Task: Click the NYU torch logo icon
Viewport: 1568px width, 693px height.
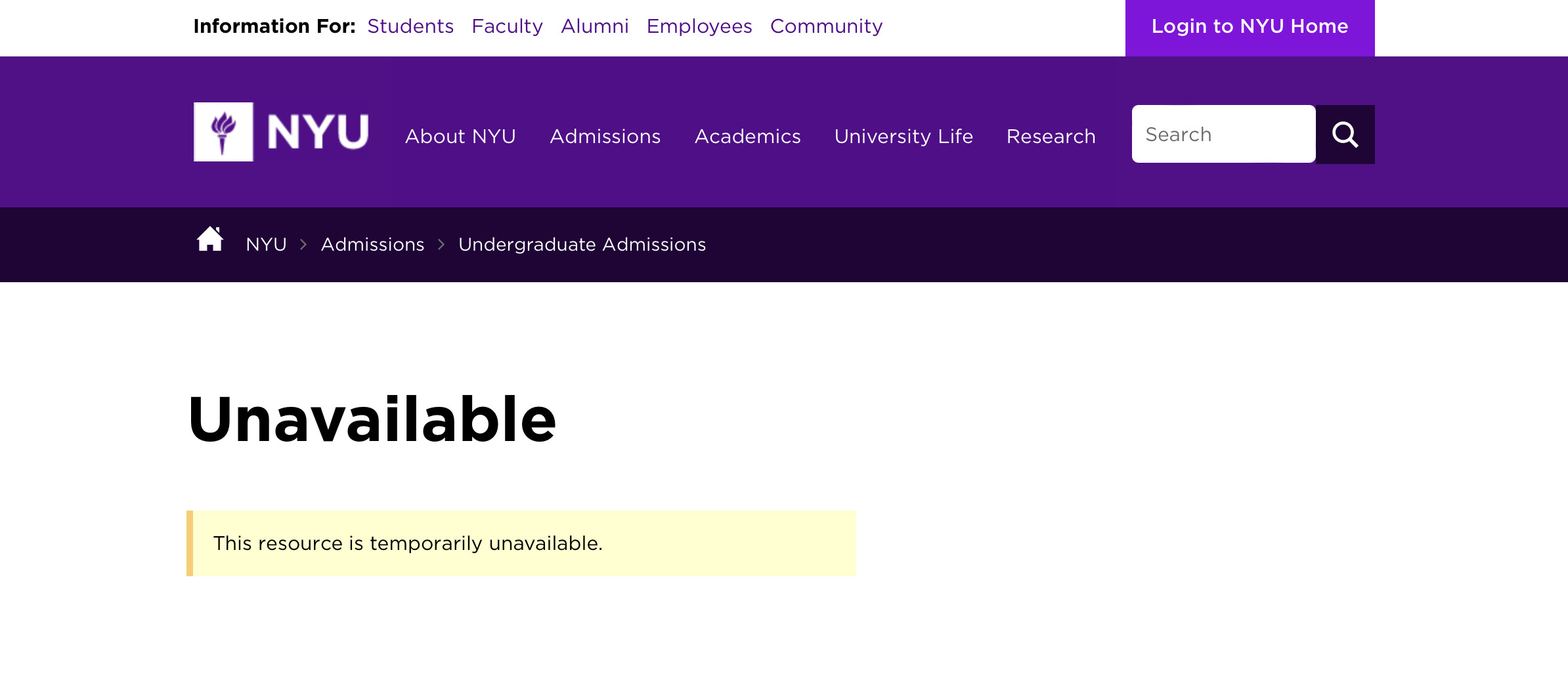Action: (223, 132)
